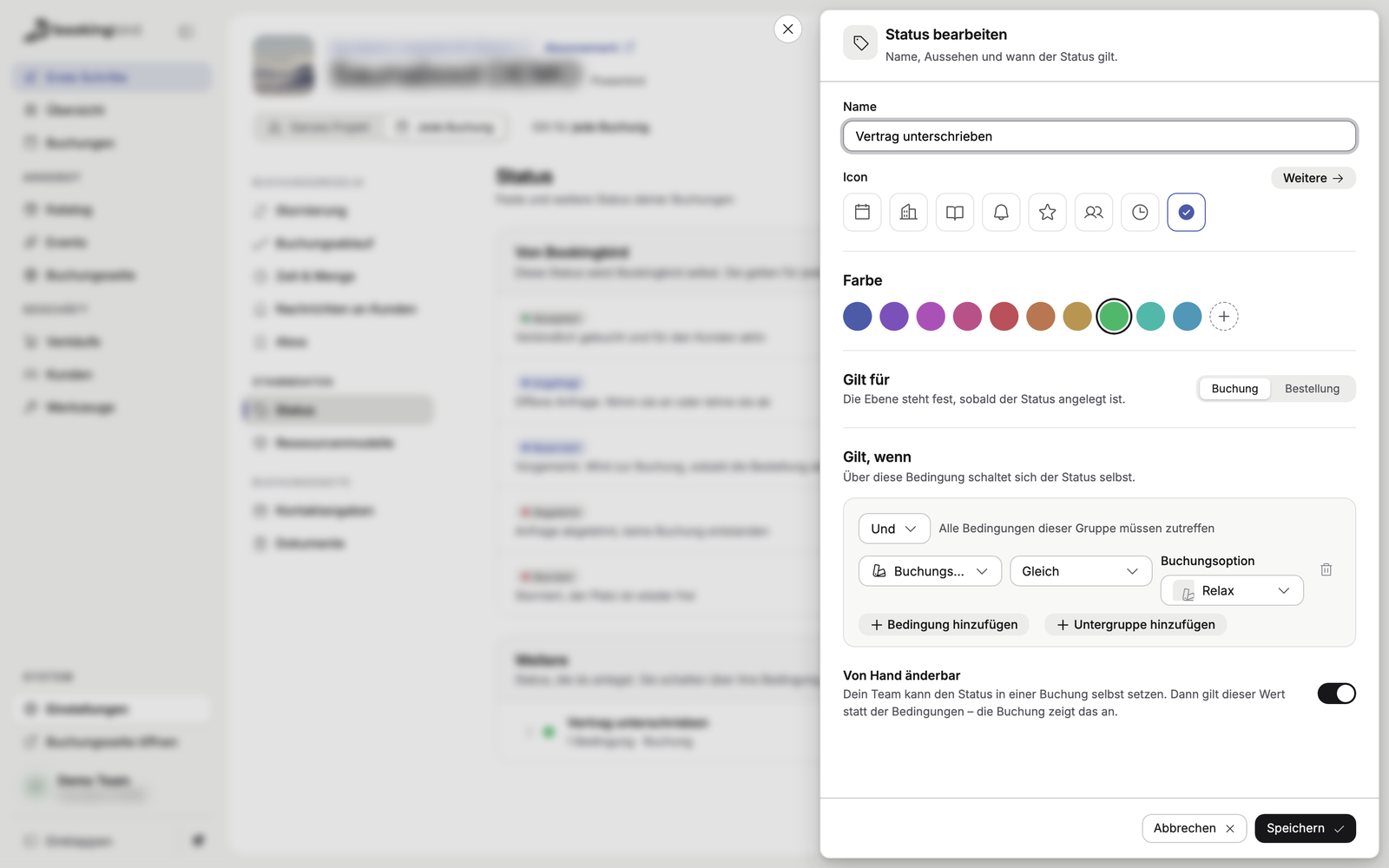Delete the Buchungsoption condition with trash icon
The image size is (1389, 868).
click(1326, 569)
